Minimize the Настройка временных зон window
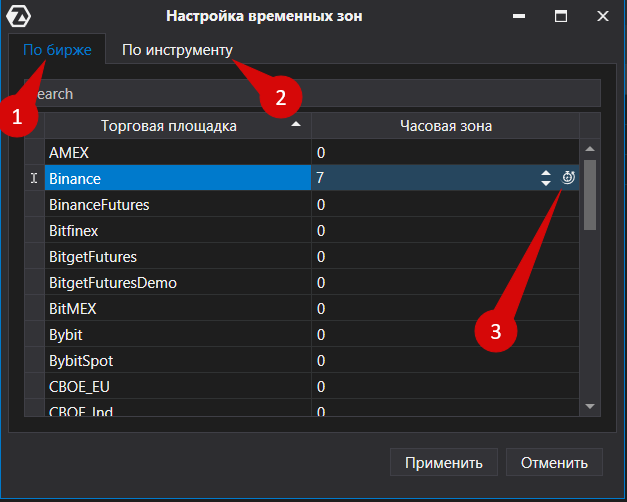 (x=519, y=16)
